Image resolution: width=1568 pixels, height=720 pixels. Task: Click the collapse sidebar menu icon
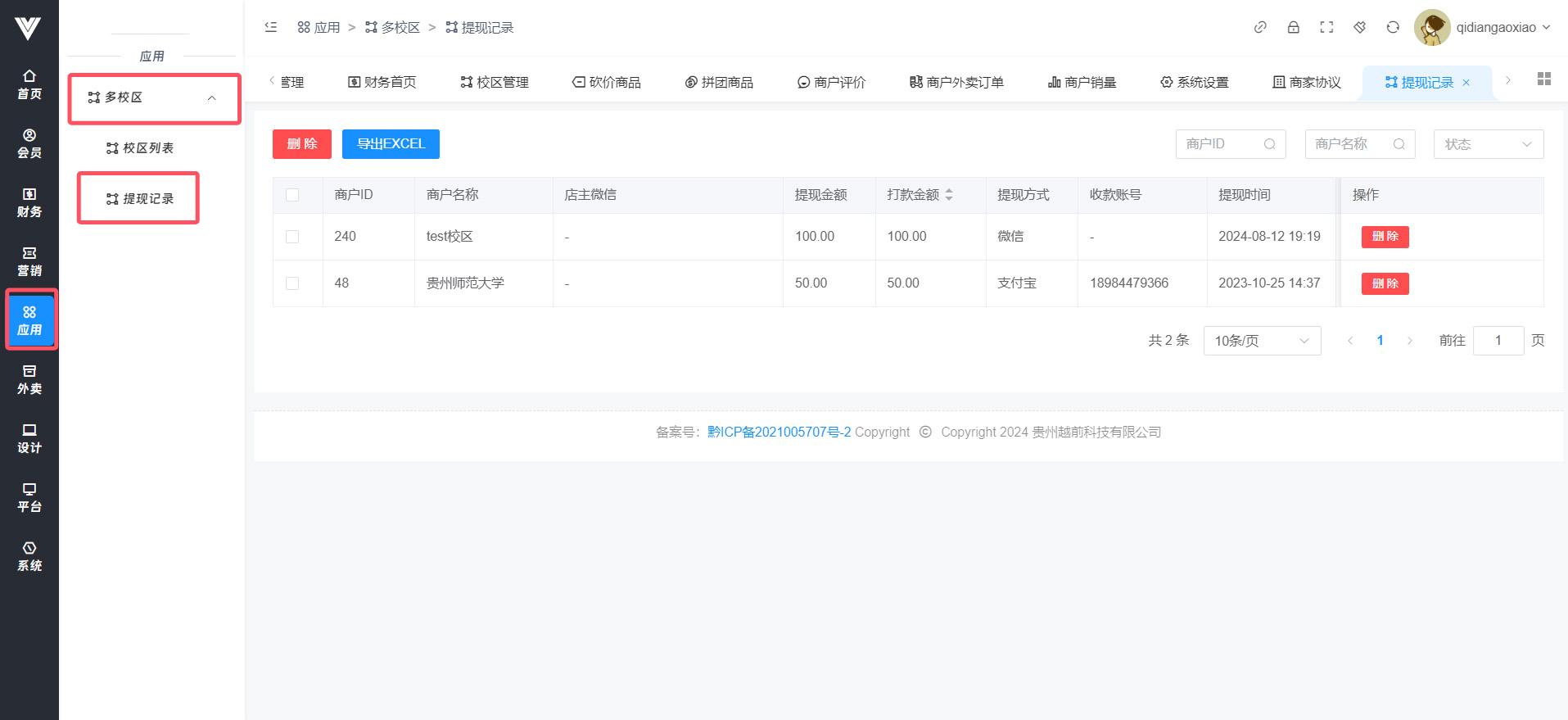point(271,27)
